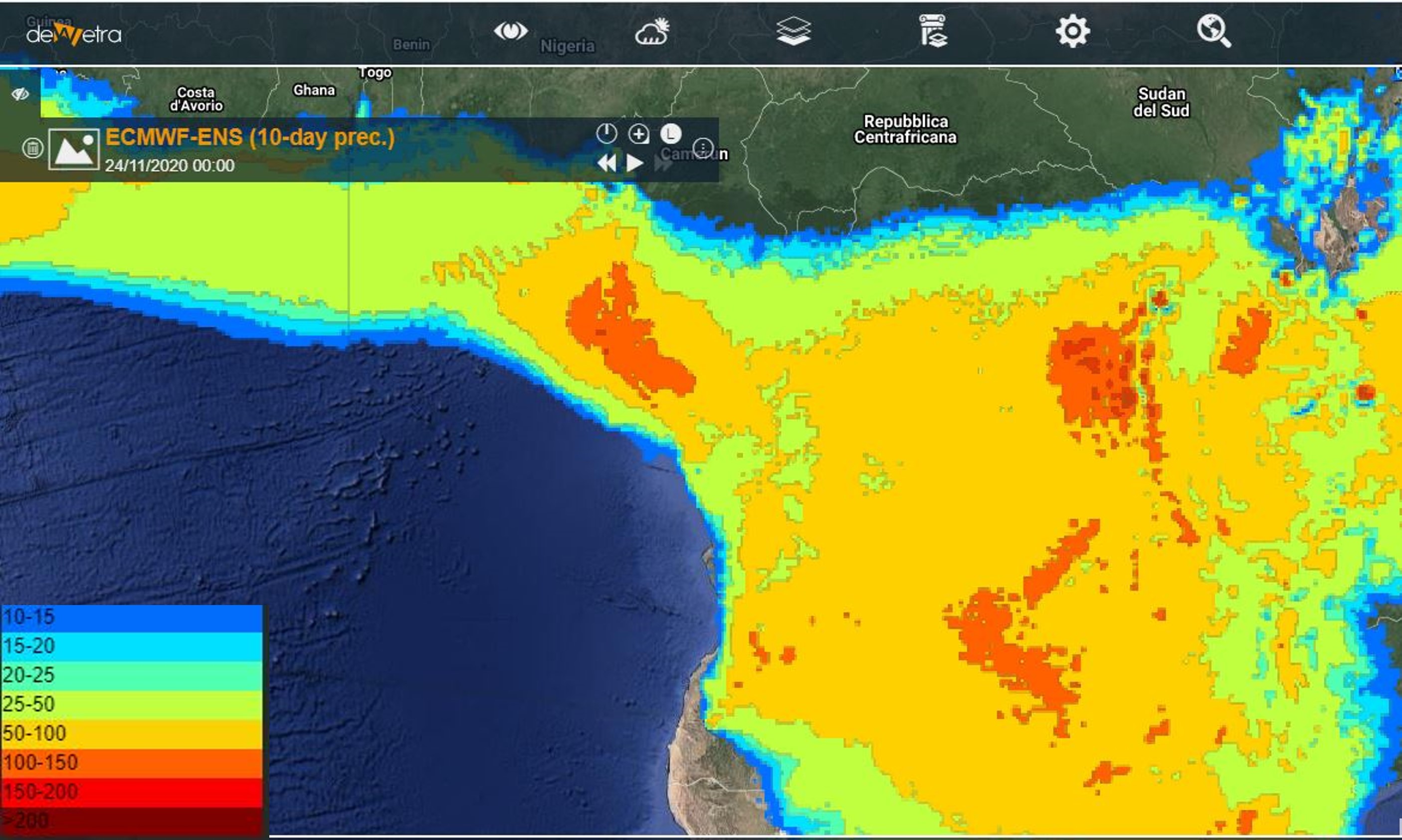Click the ECMWF-ENS layer image thumbnail

74,149
